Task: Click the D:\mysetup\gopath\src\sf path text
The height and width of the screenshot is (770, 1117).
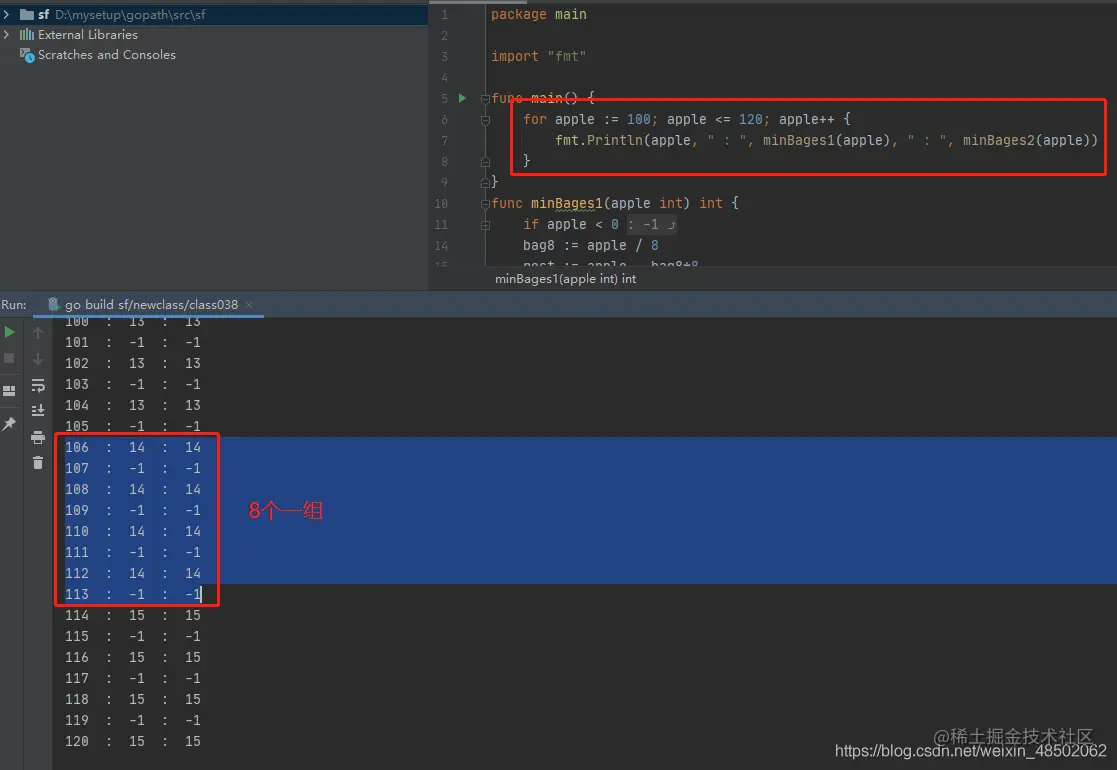Action: click(130, 14)
